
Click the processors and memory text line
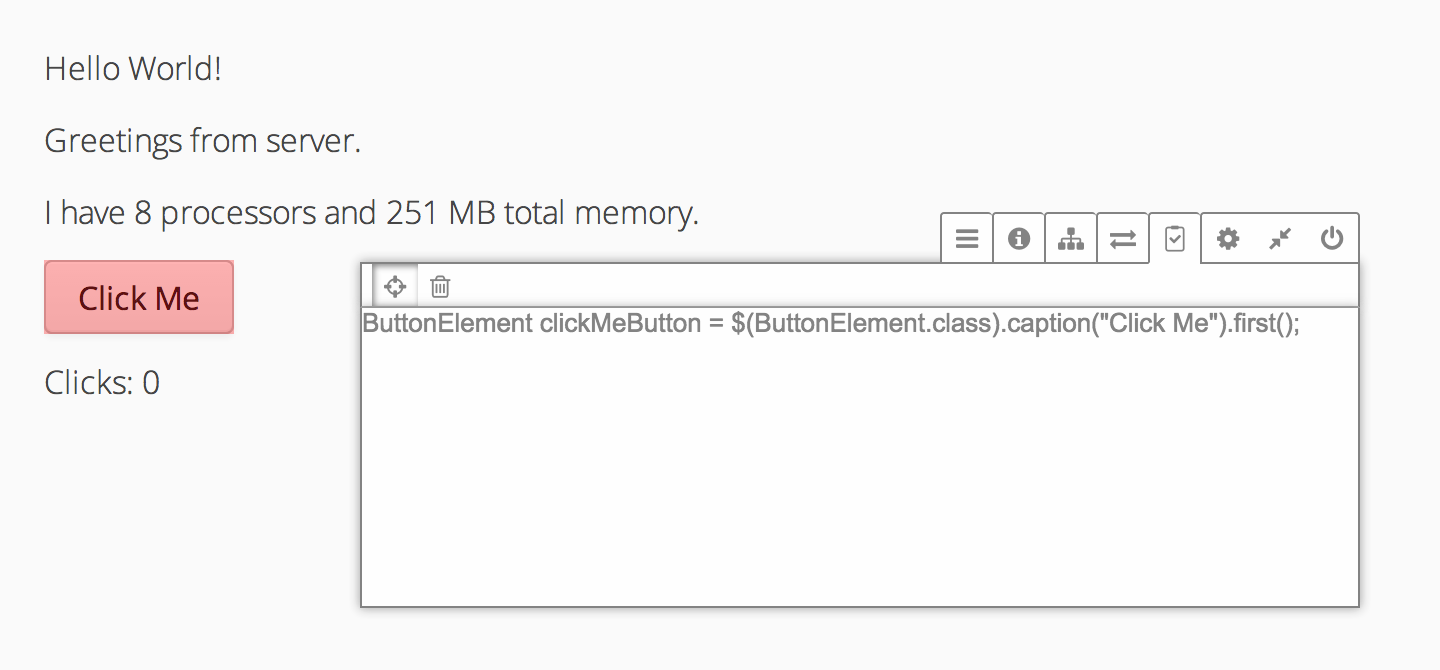coord(372,213)
